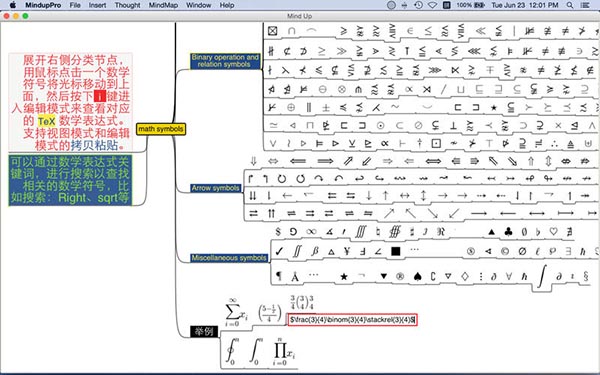The height and width of the screenshot is (375, 600).
Task: Click the solid black square symbol
Action: [x=396, y=251]
